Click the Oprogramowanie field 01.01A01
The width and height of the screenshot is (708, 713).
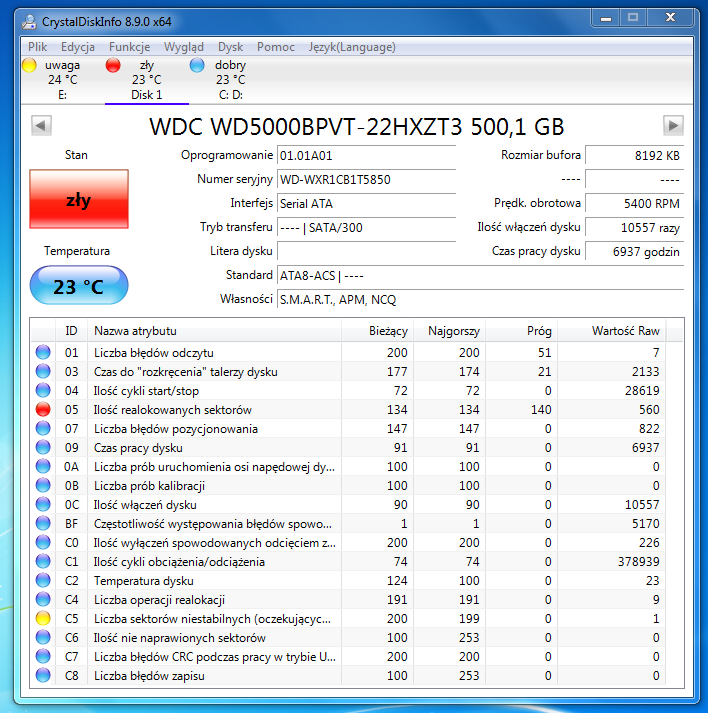tap(366, 156)
